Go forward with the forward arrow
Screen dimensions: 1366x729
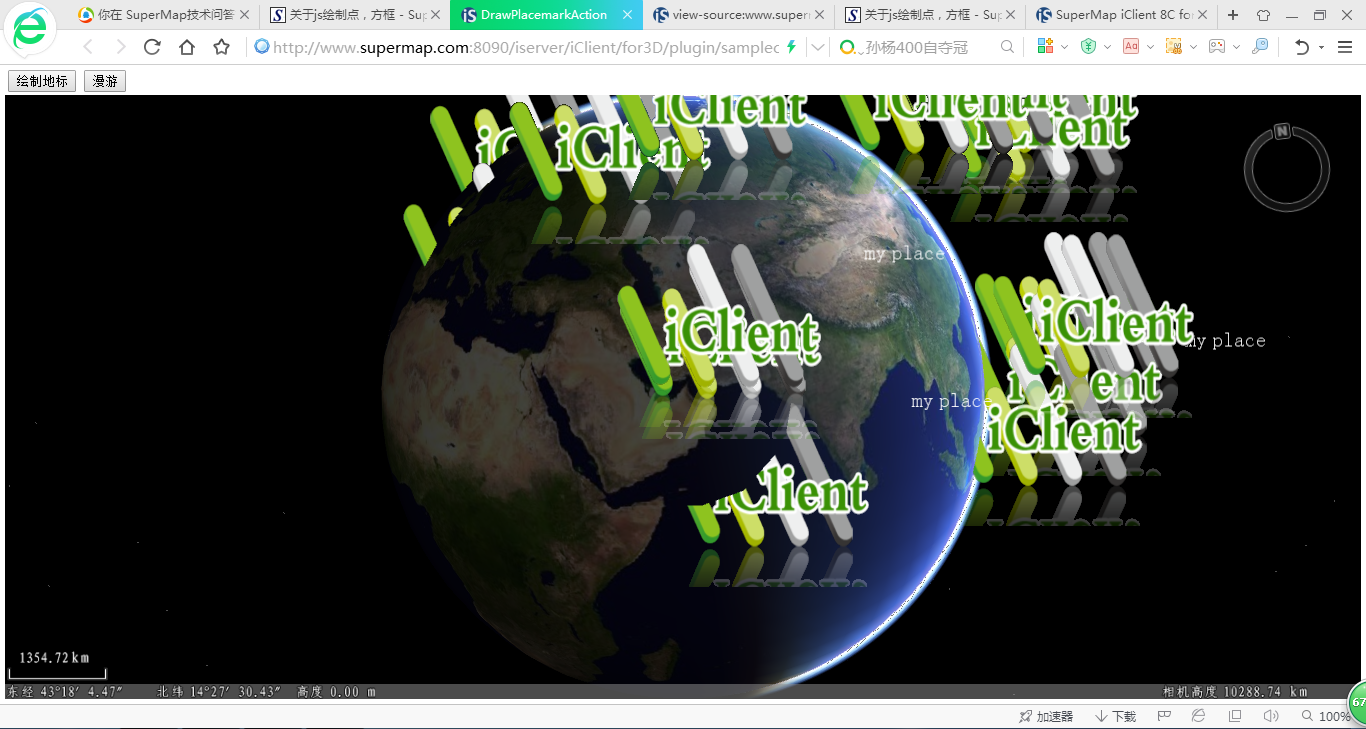pyautogui.click(x=120, y=47)
